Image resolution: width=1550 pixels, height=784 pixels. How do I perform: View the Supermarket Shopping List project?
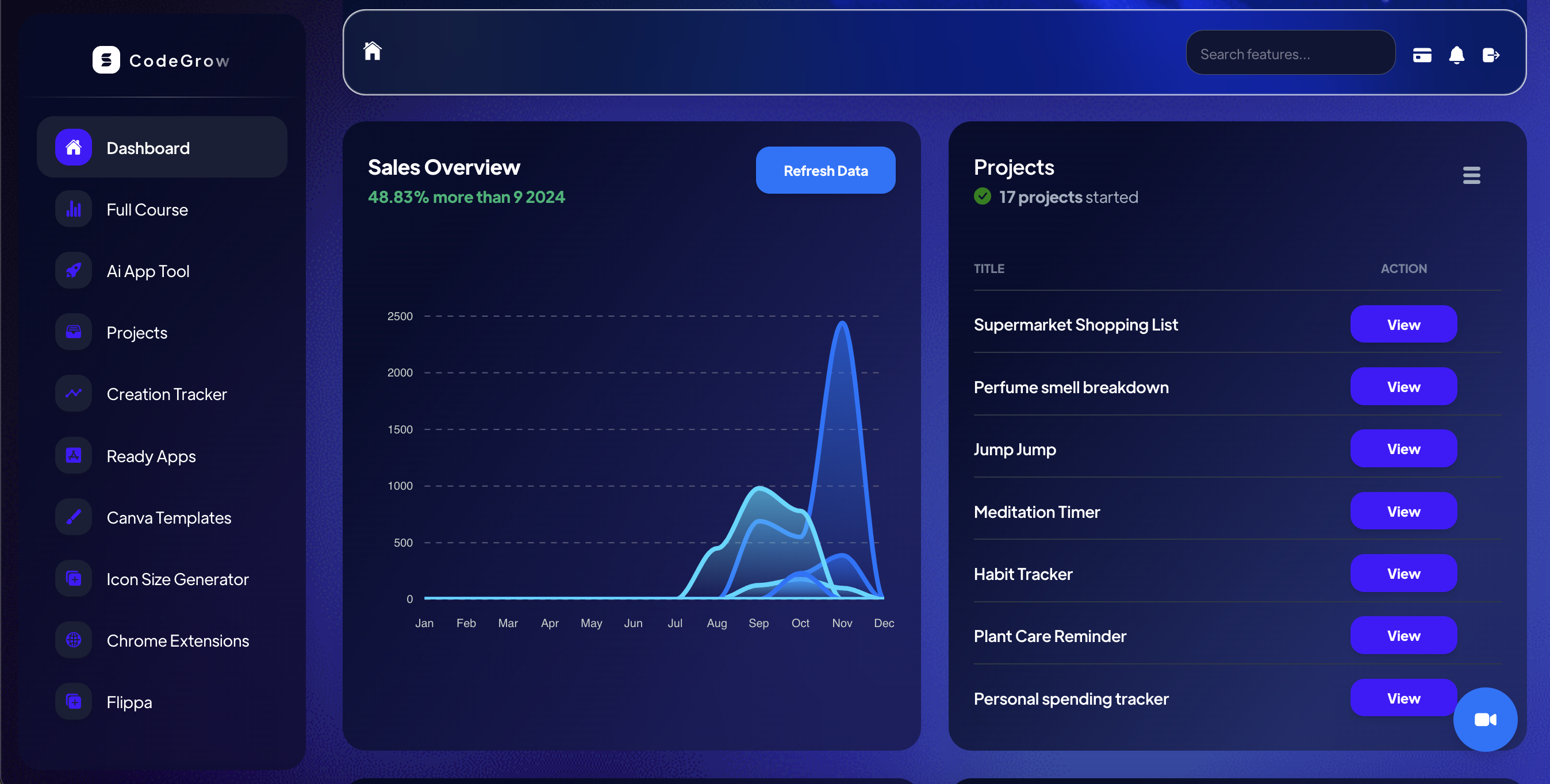(1403, 325)
